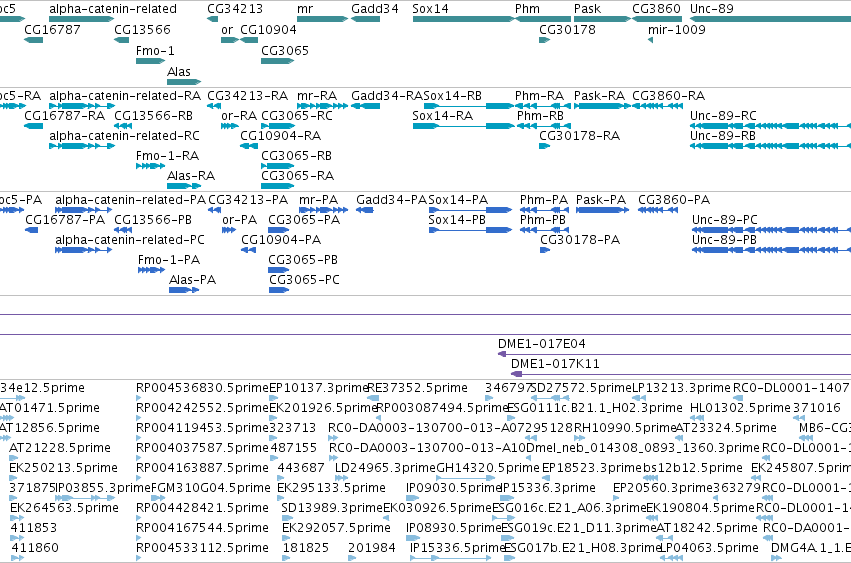This screenshot has width=851, height=563.
Task: Select the Unc-89-PB CDS label
Action: pos(725,239)
